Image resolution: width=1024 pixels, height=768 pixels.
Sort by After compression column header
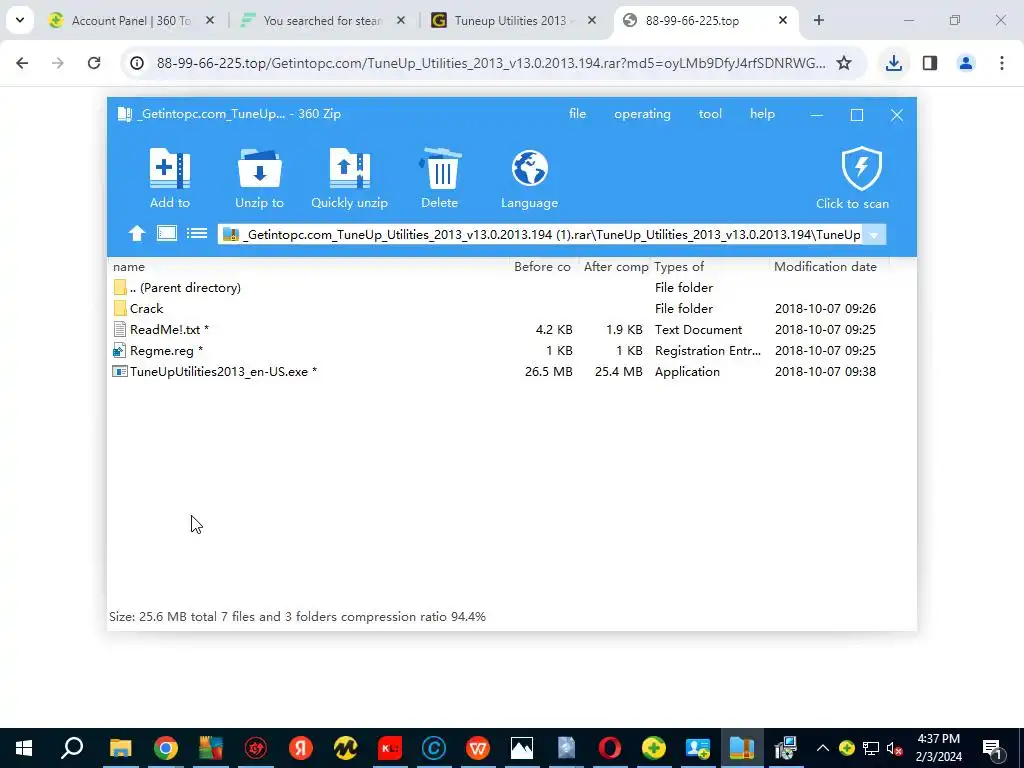tap(615, 266)
